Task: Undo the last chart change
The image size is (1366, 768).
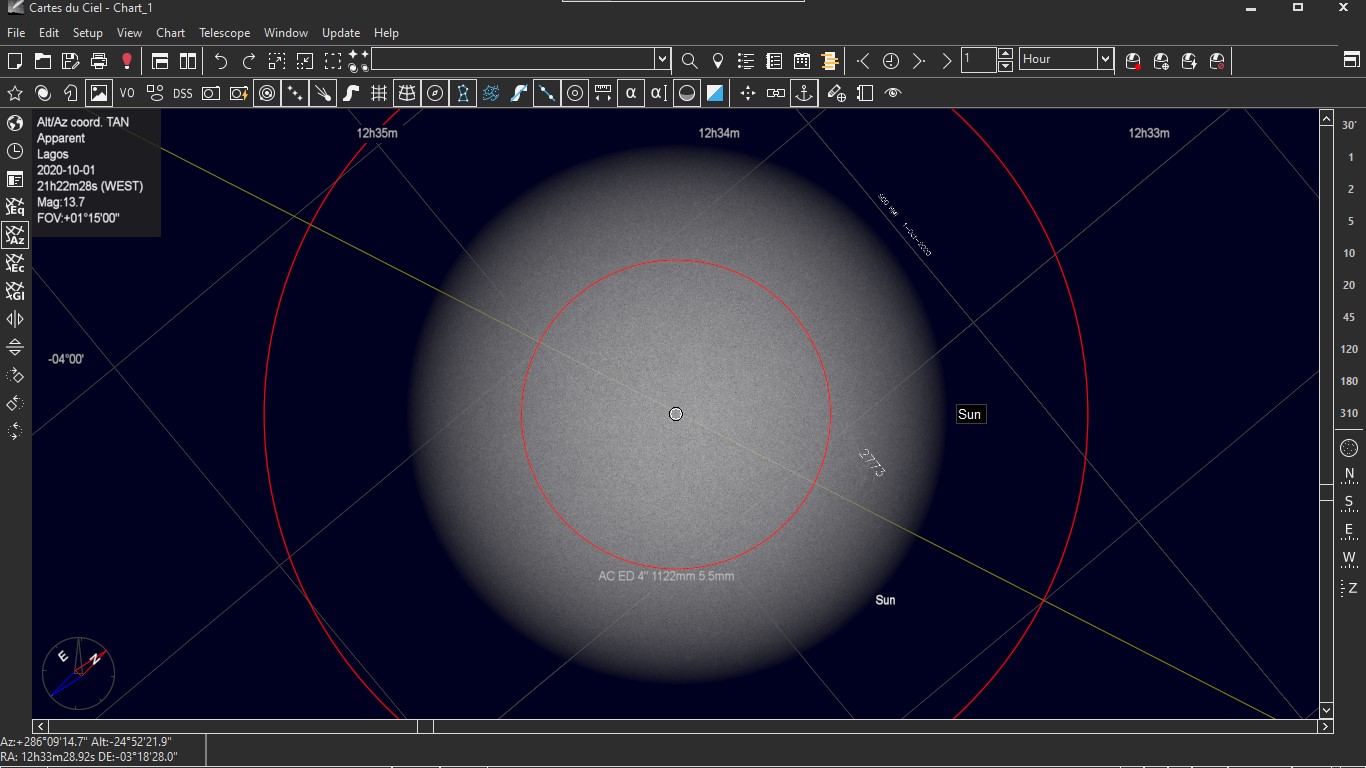Action: (221, 61)
